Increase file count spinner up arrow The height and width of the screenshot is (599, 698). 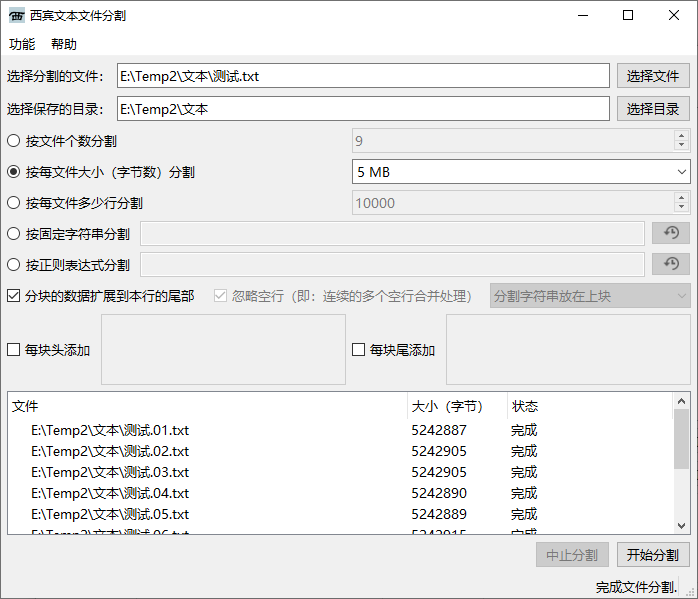pos(681,136)
